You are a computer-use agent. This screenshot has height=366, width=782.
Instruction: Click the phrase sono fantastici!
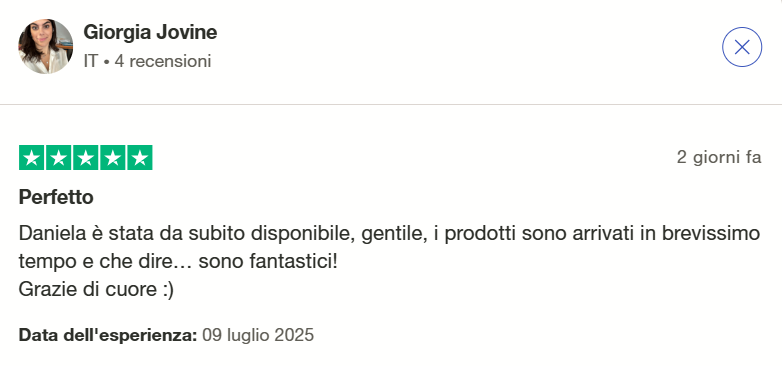[268, 261]
